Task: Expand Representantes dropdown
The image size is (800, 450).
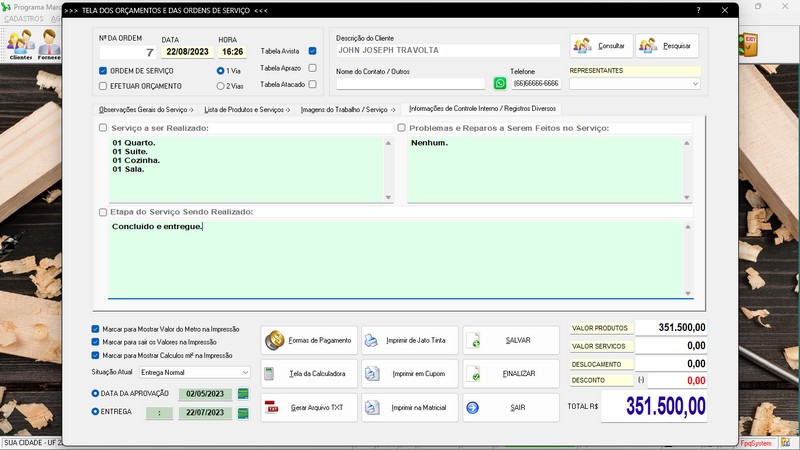Action: tap(695, 84)
